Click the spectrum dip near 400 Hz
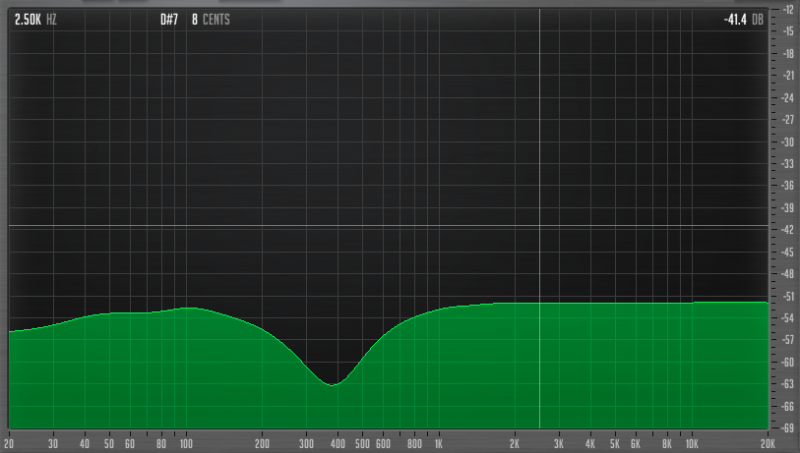 333,384
